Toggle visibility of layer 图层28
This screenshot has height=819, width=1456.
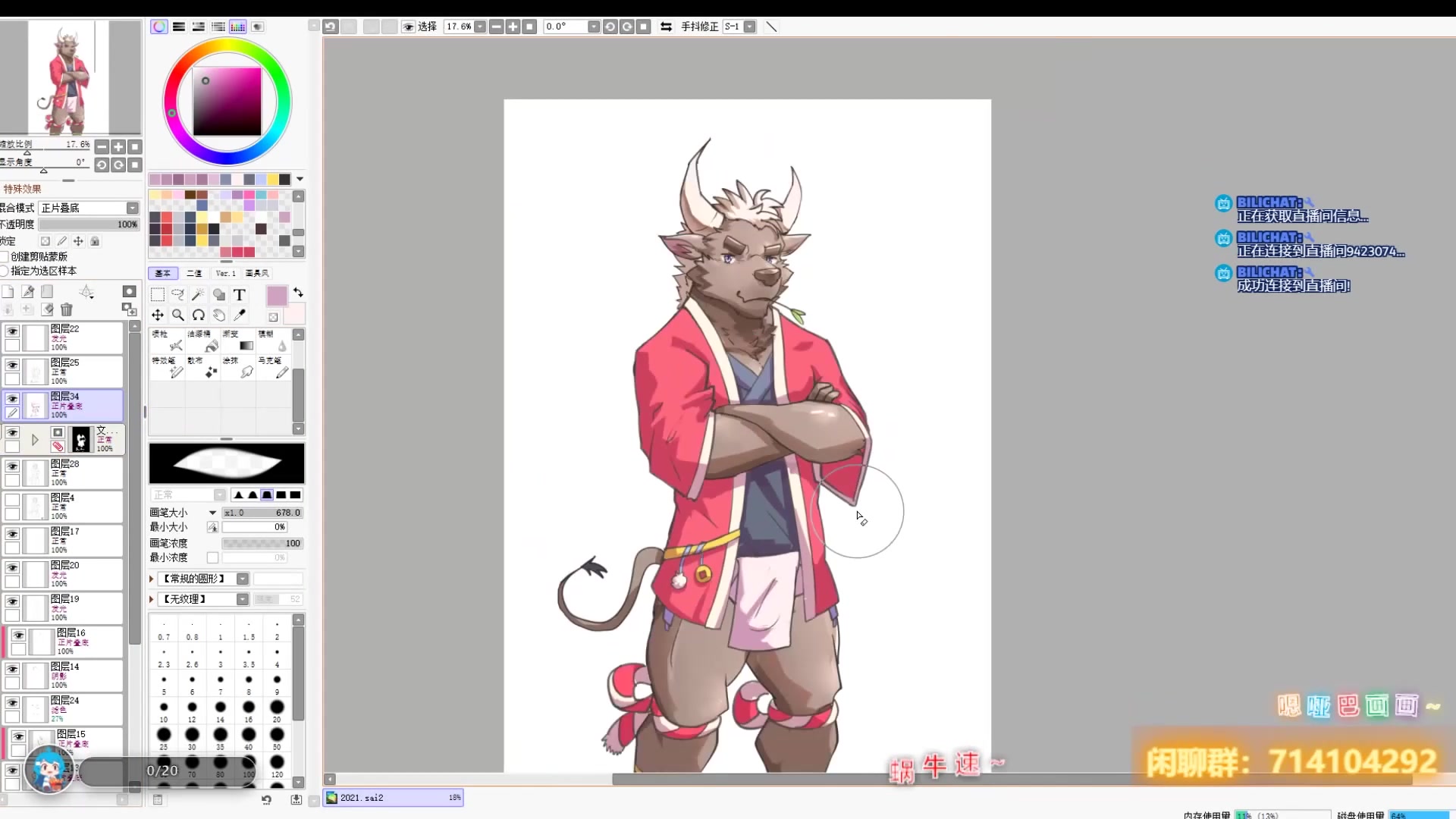12,466
